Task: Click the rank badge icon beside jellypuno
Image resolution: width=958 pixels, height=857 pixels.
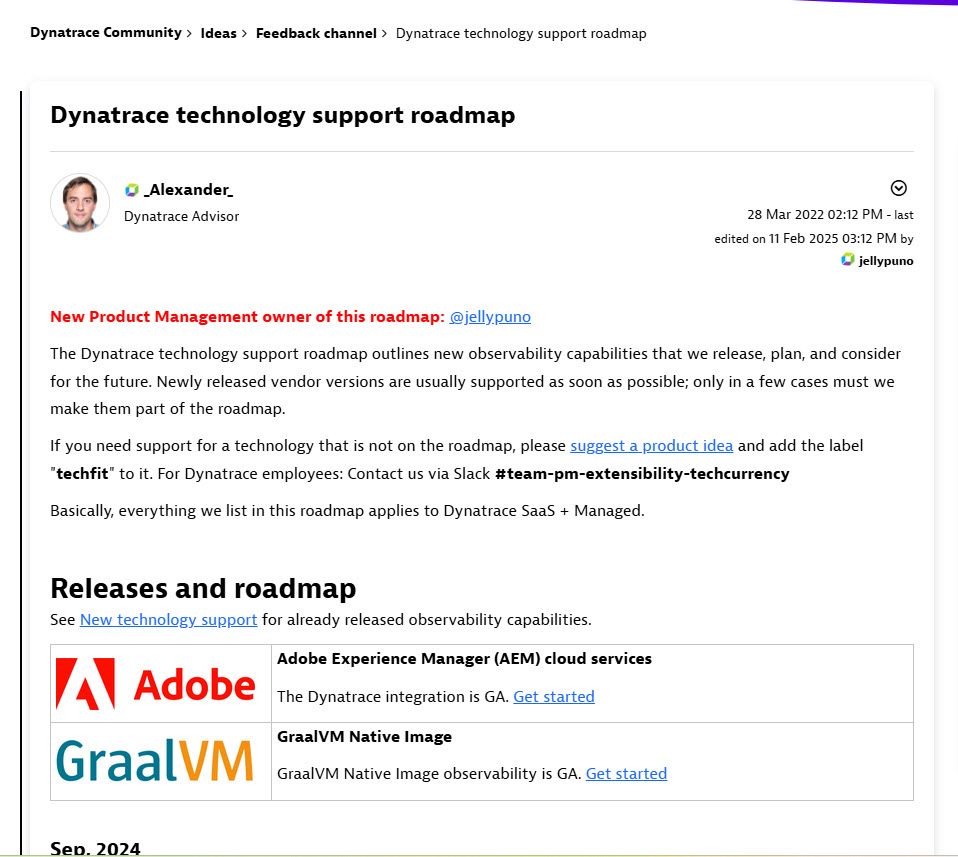Action: pos(848,260)
